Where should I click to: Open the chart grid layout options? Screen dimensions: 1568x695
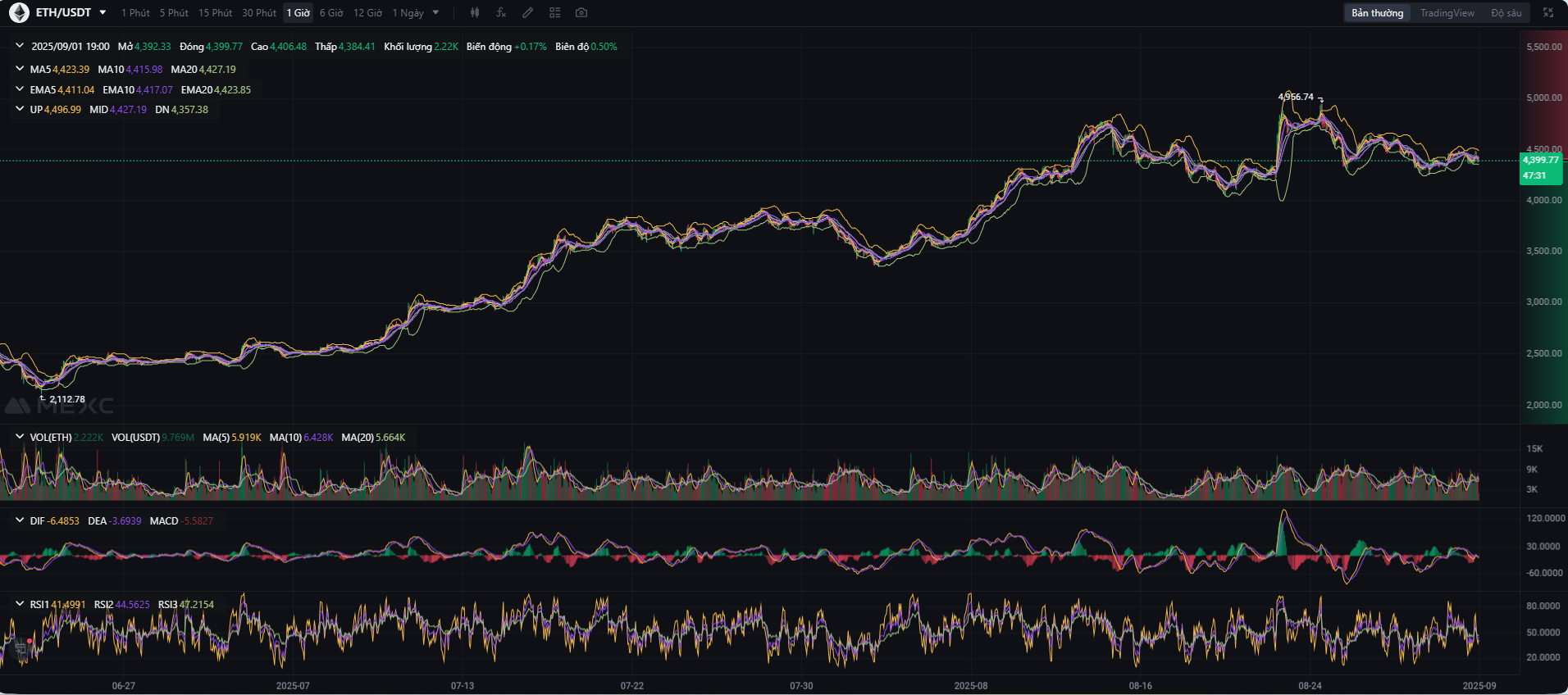tap(555, 13)
